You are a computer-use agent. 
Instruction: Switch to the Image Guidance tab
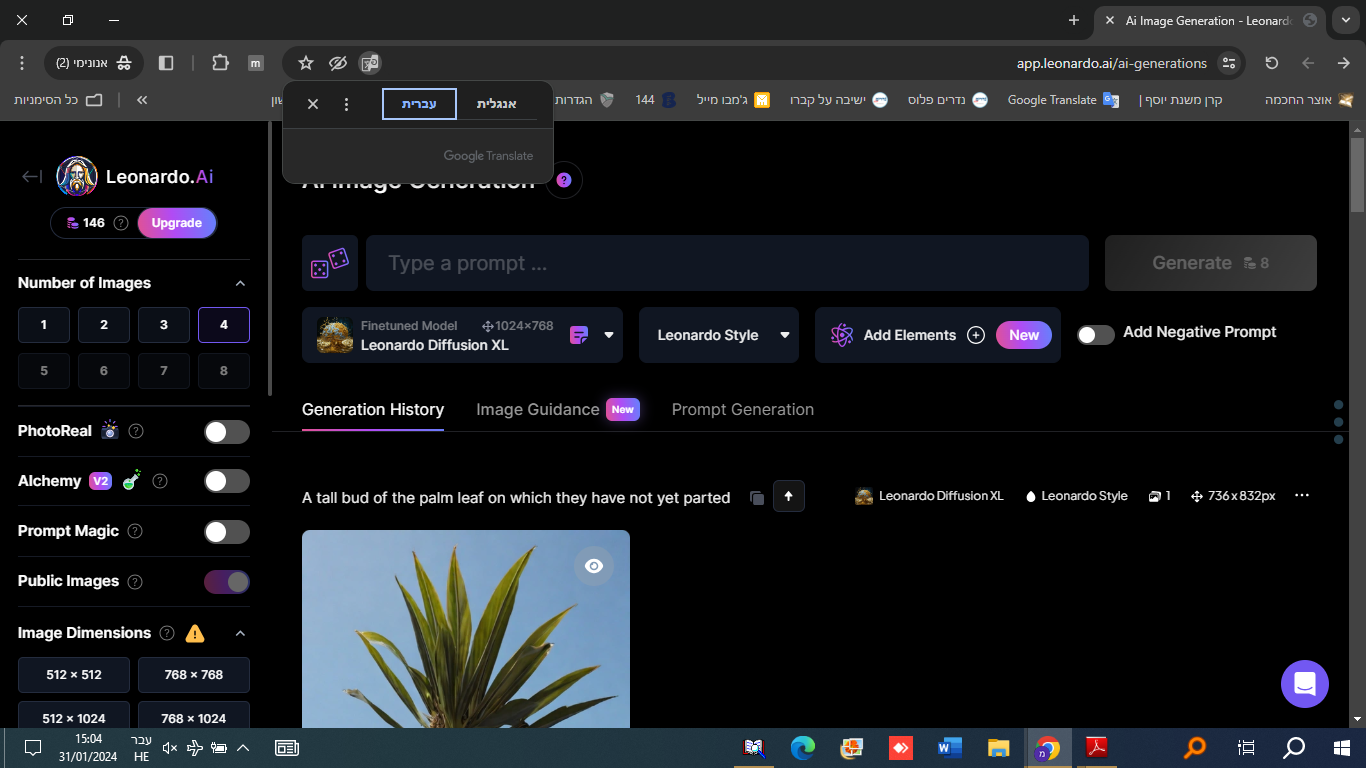537,409
